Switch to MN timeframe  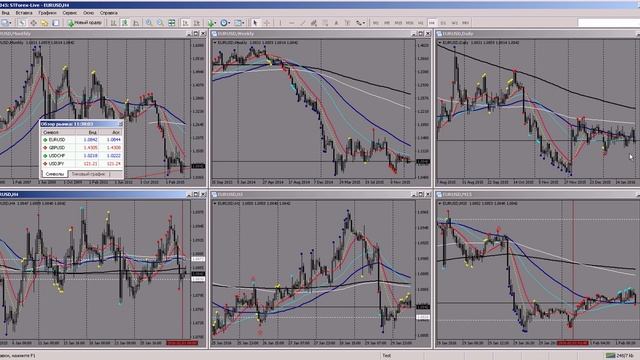coord(465,23)
